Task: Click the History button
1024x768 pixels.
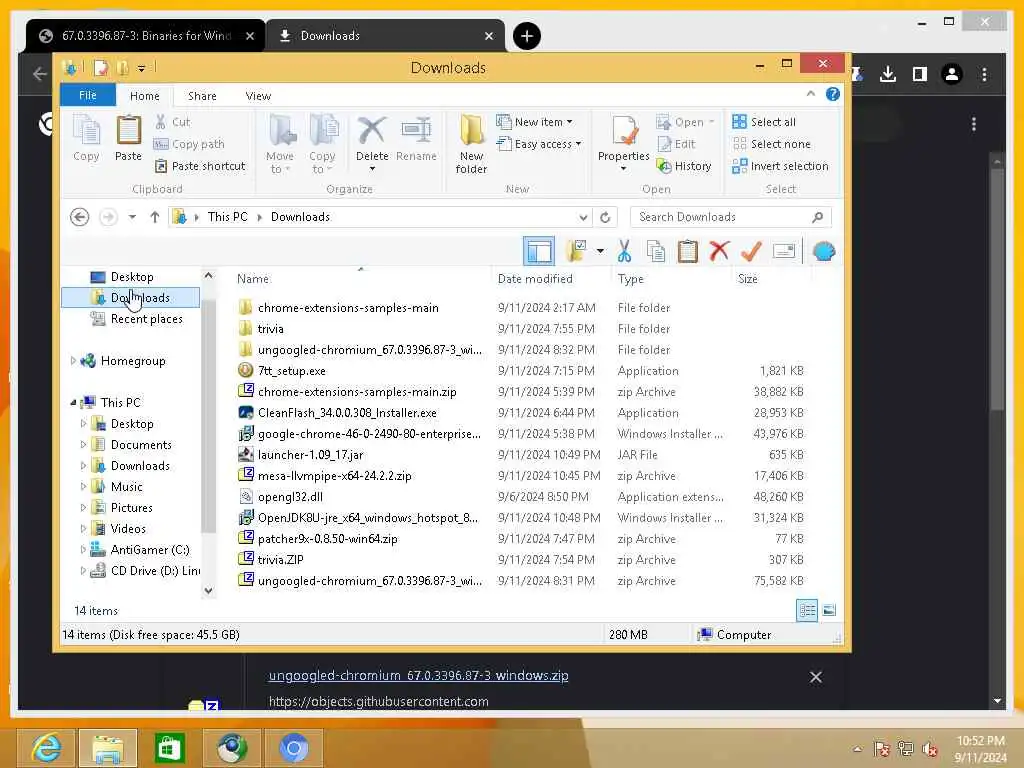Action: [x=684, y=167]
